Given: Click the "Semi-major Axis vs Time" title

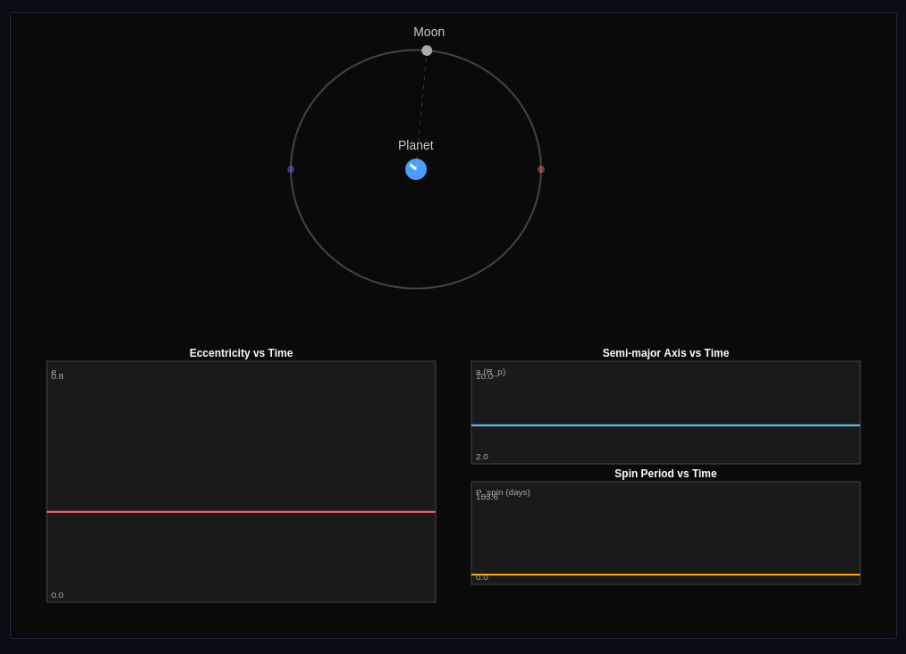Looking at the screenshot, I should point(665,353).
